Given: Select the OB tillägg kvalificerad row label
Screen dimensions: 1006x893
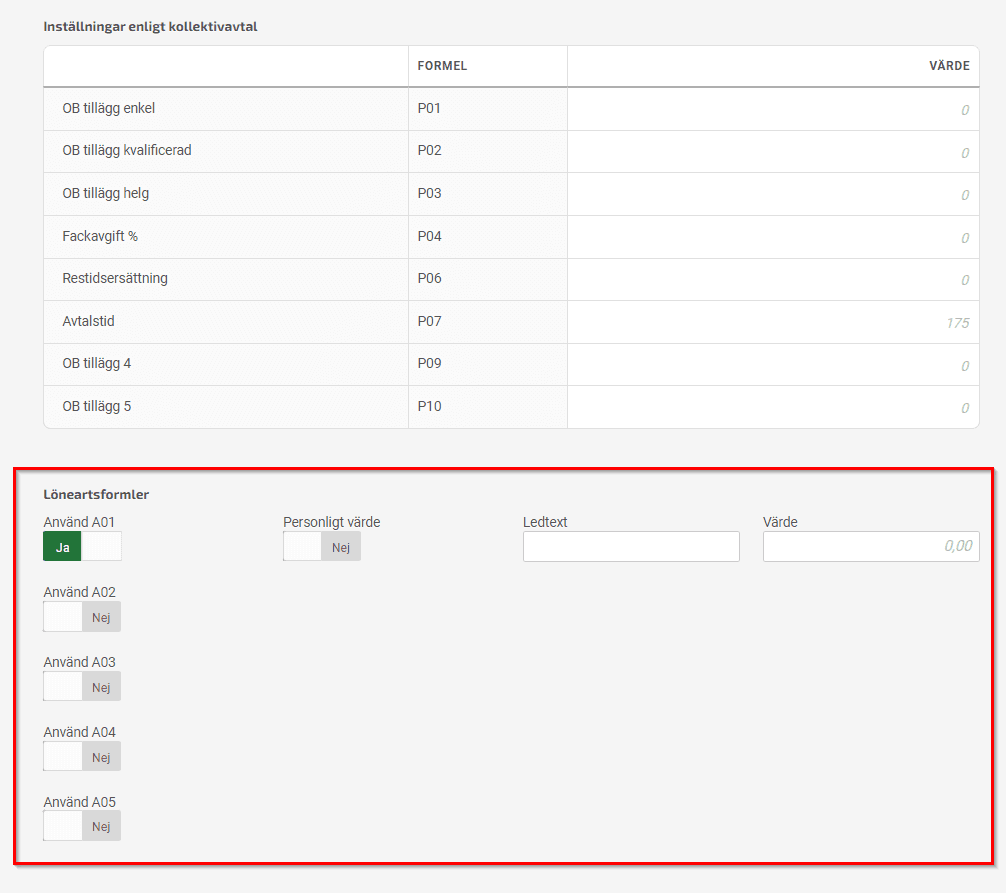Looking at the screenshot, I should pos(126,150).
